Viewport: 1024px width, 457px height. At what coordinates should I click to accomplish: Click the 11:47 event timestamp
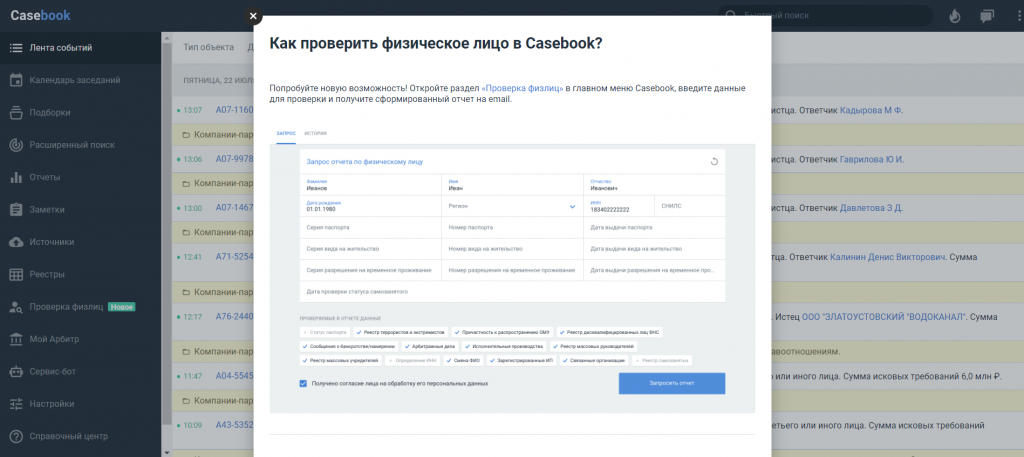193,376
